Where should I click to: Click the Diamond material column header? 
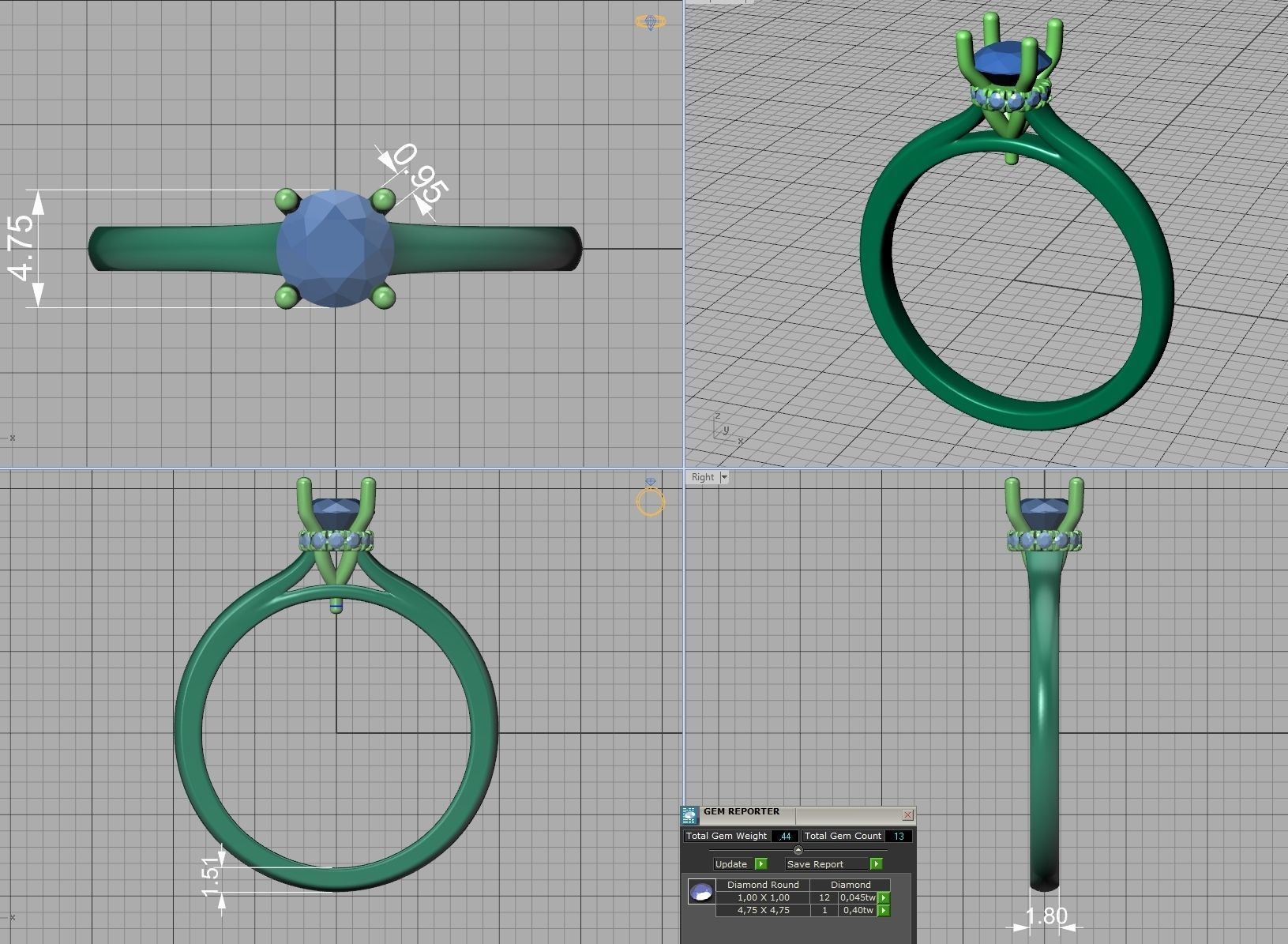coord(851,885)
